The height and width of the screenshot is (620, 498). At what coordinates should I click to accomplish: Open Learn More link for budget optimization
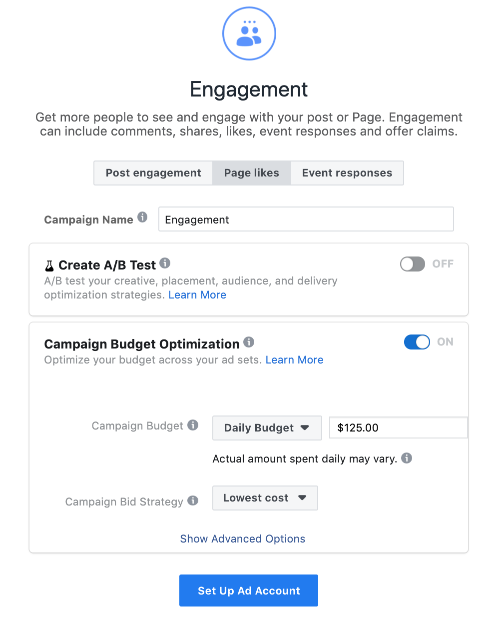294,360
